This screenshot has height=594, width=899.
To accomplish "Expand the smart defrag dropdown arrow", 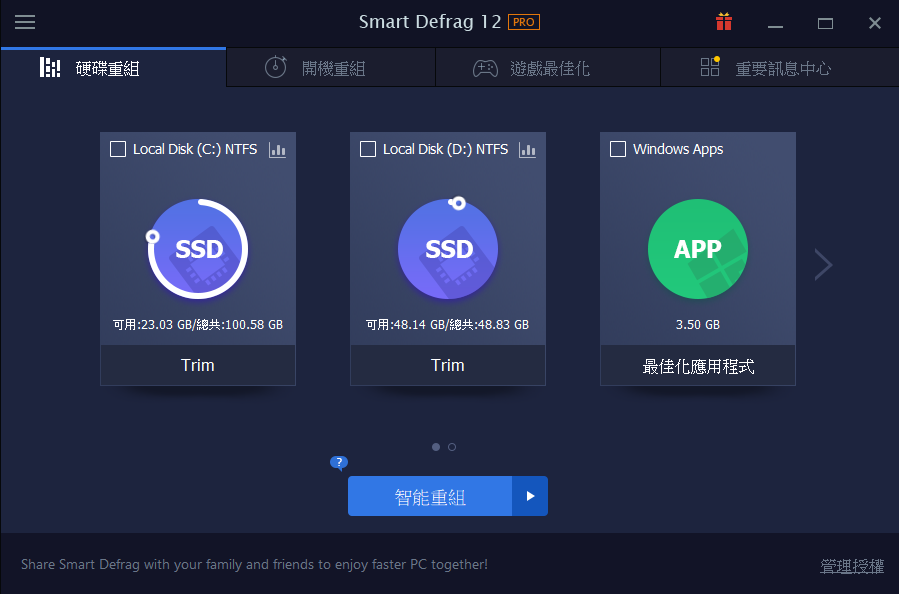I will coord(530,496).
